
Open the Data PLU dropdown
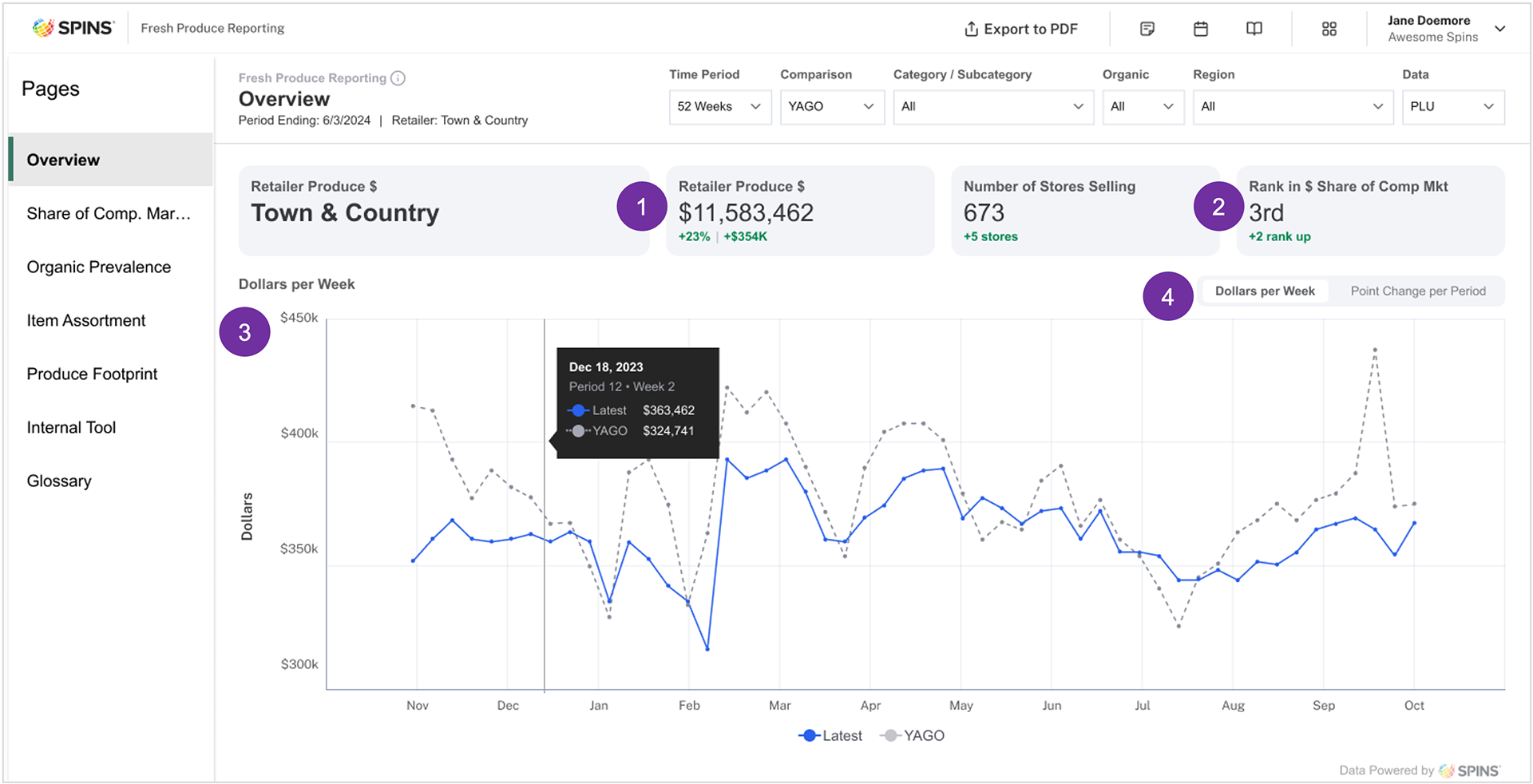[x=1452, y=107]
